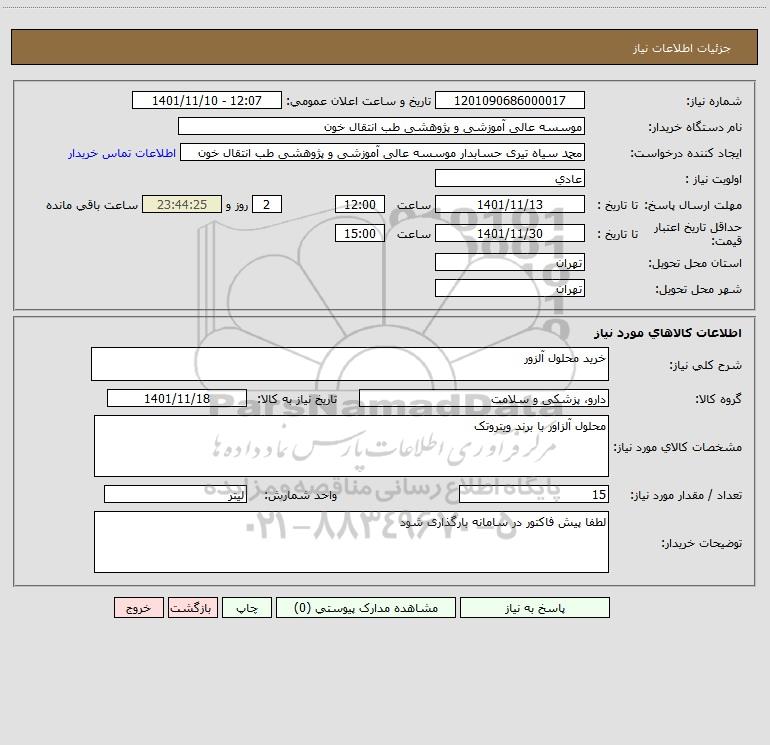The height and width of the screenshot is (745, 770).
Task: Click the ساعت باقی مانده text
Action: tap(92, 205)
